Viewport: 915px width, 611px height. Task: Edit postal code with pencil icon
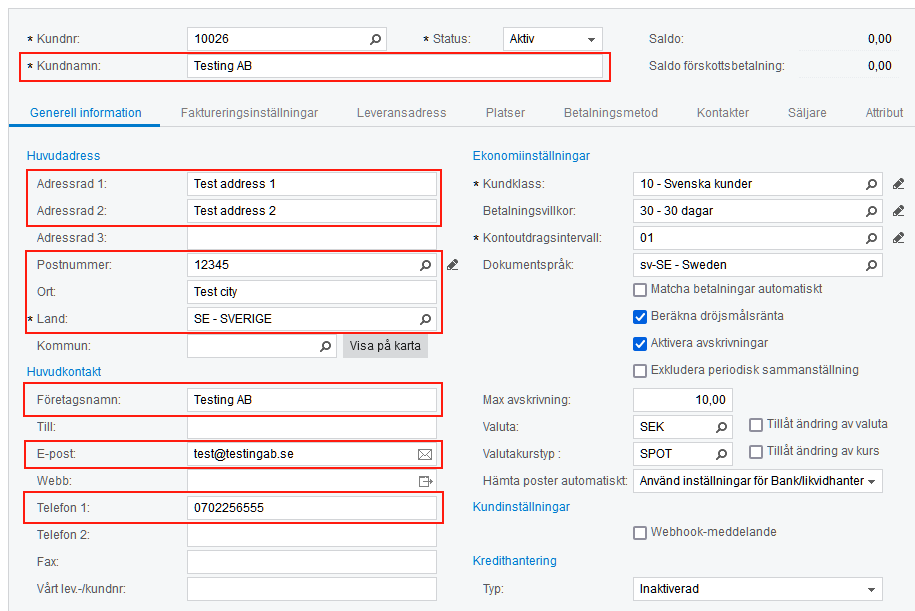[x=453, y=265]
